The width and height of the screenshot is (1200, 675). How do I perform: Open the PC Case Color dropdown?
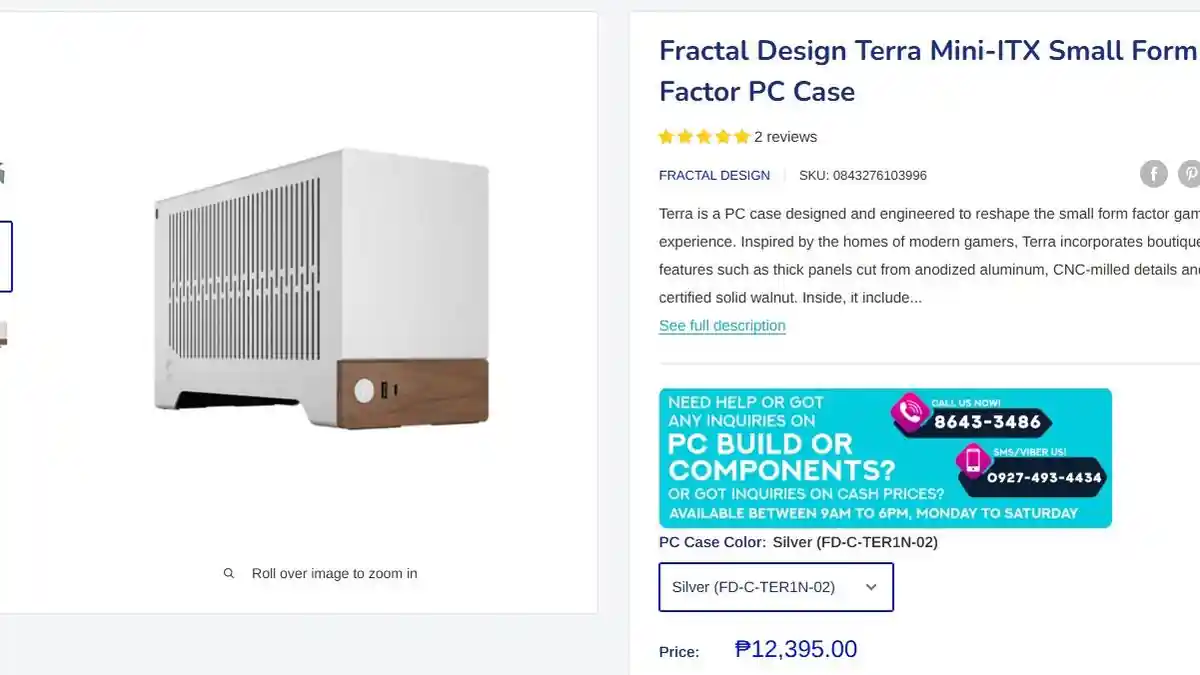776,587
